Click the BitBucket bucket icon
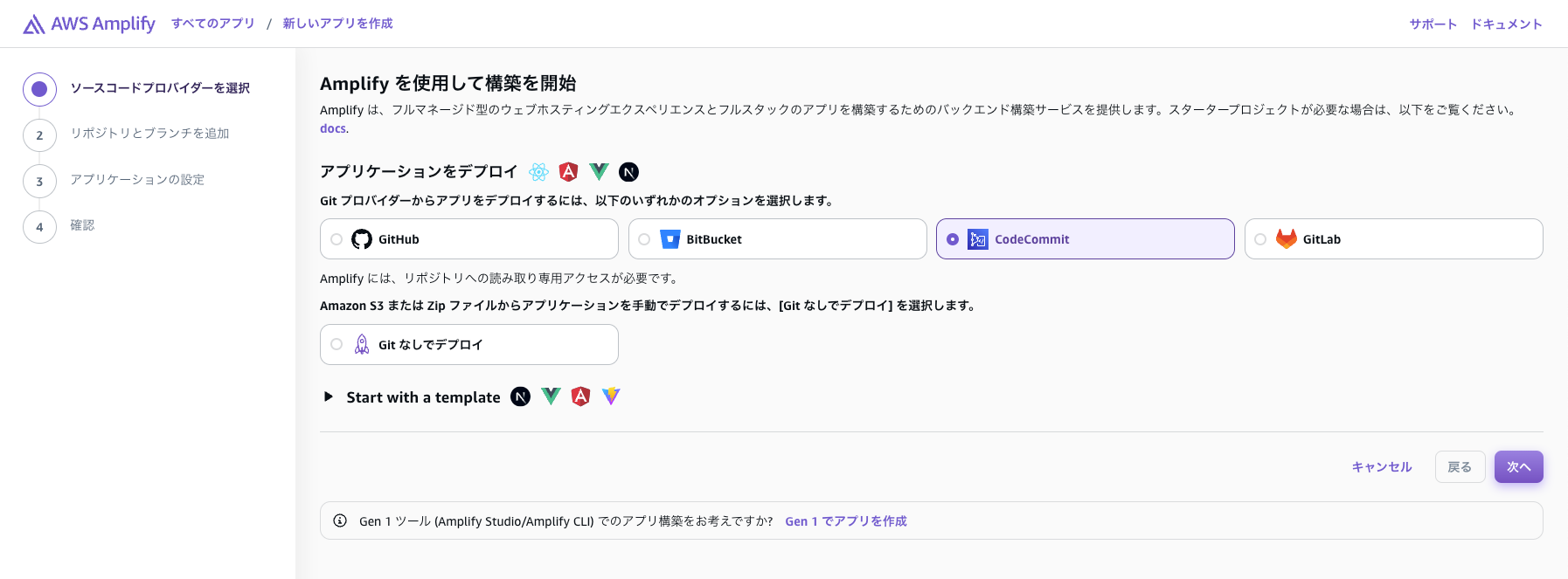This screenshot has width=1568, height=579. coord(670,239)
